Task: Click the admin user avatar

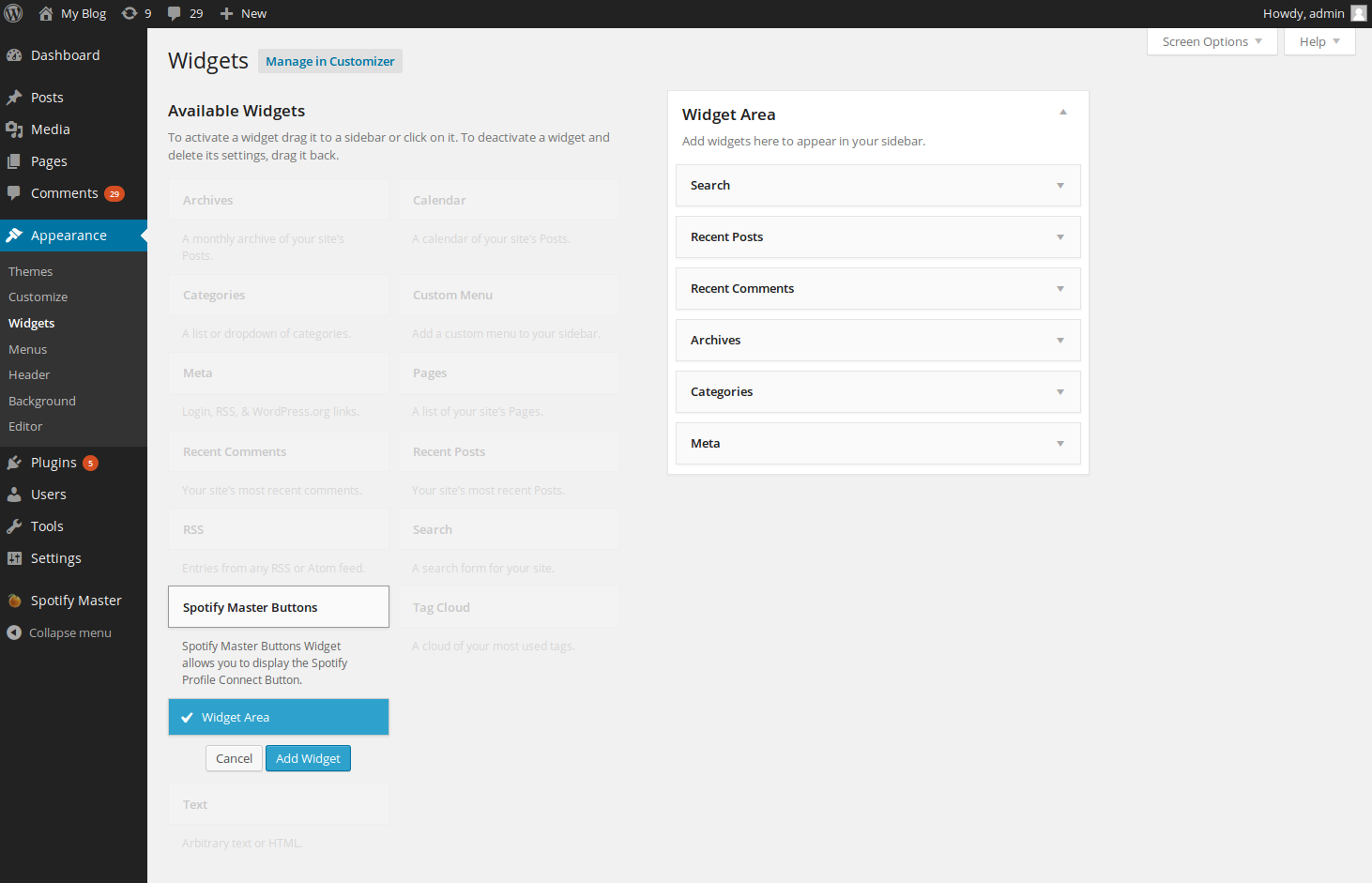Action: click(x=1358, y=13)
